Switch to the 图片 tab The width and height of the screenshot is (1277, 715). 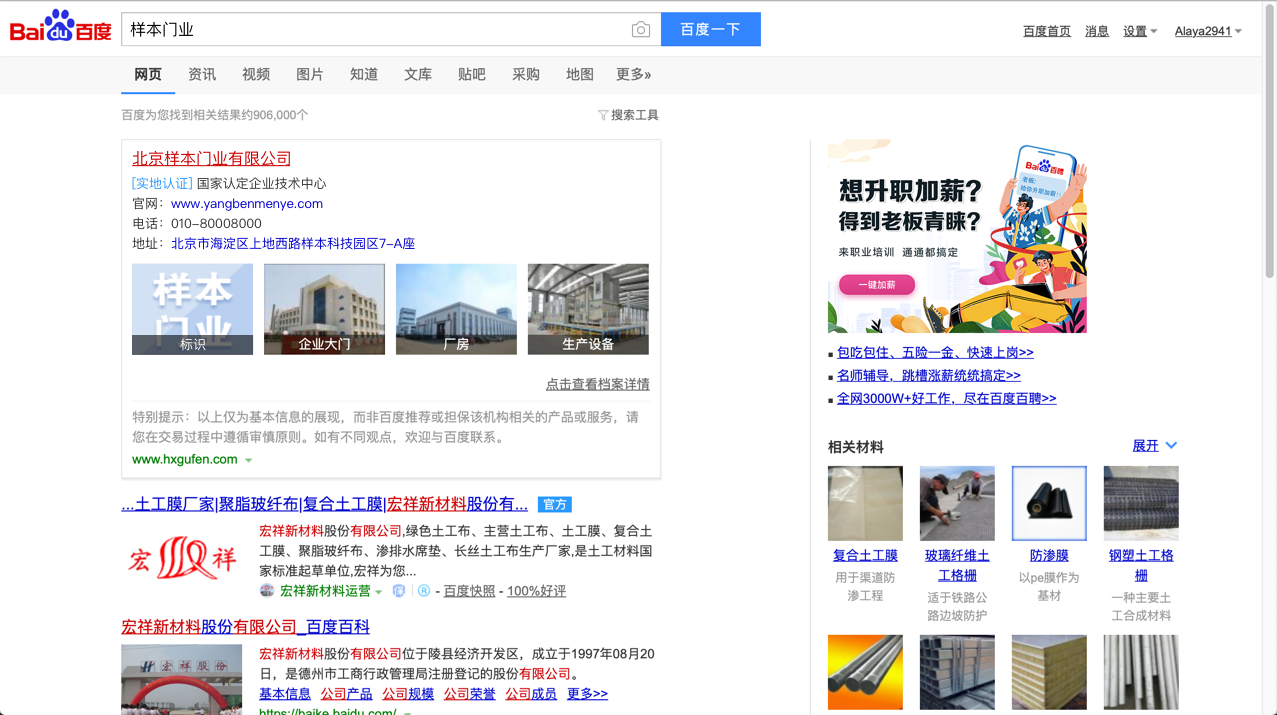[310, 74]
